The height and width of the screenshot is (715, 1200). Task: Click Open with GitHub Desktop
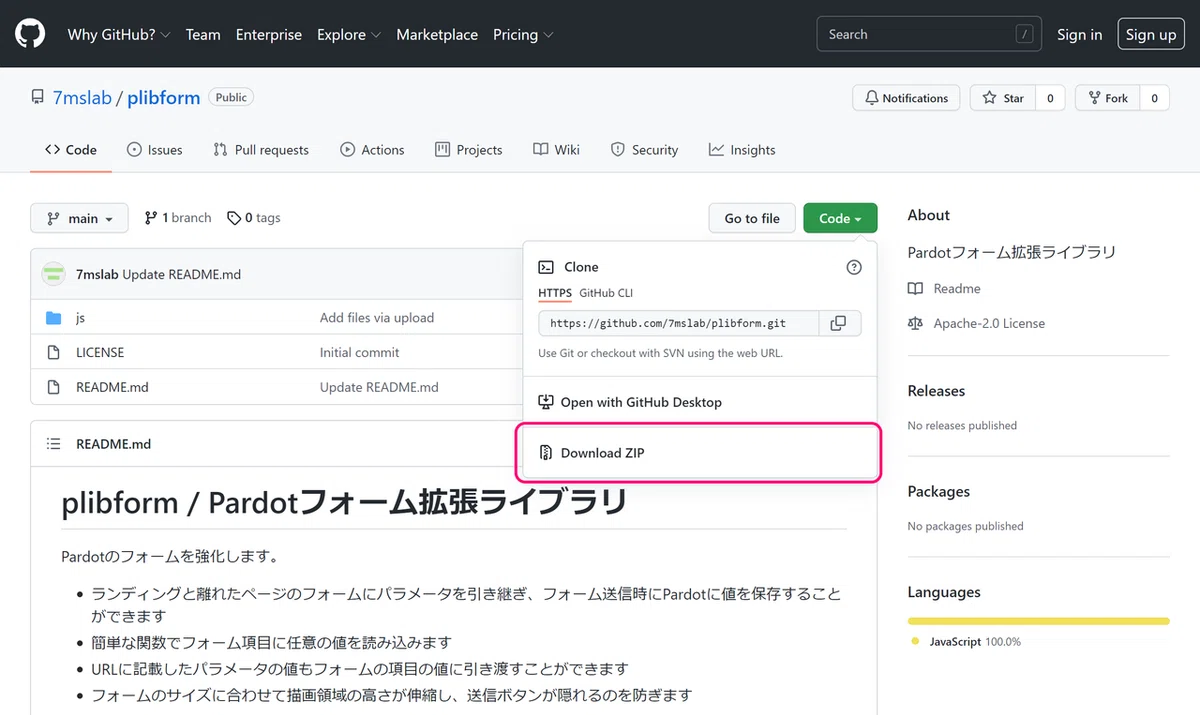tap(700, 402)
